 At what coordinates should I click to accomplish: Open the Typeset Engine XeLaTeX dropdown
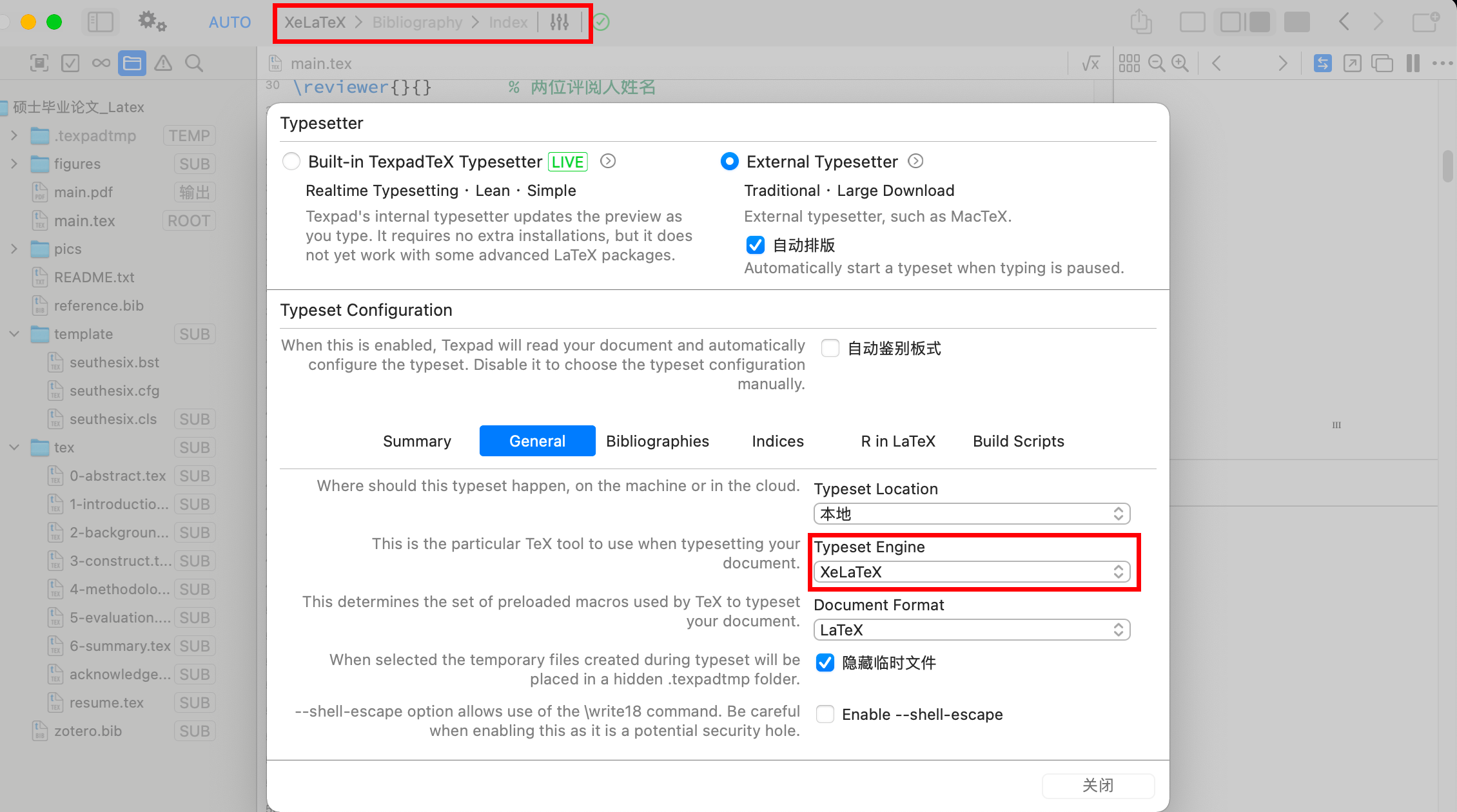pos(972,572)
